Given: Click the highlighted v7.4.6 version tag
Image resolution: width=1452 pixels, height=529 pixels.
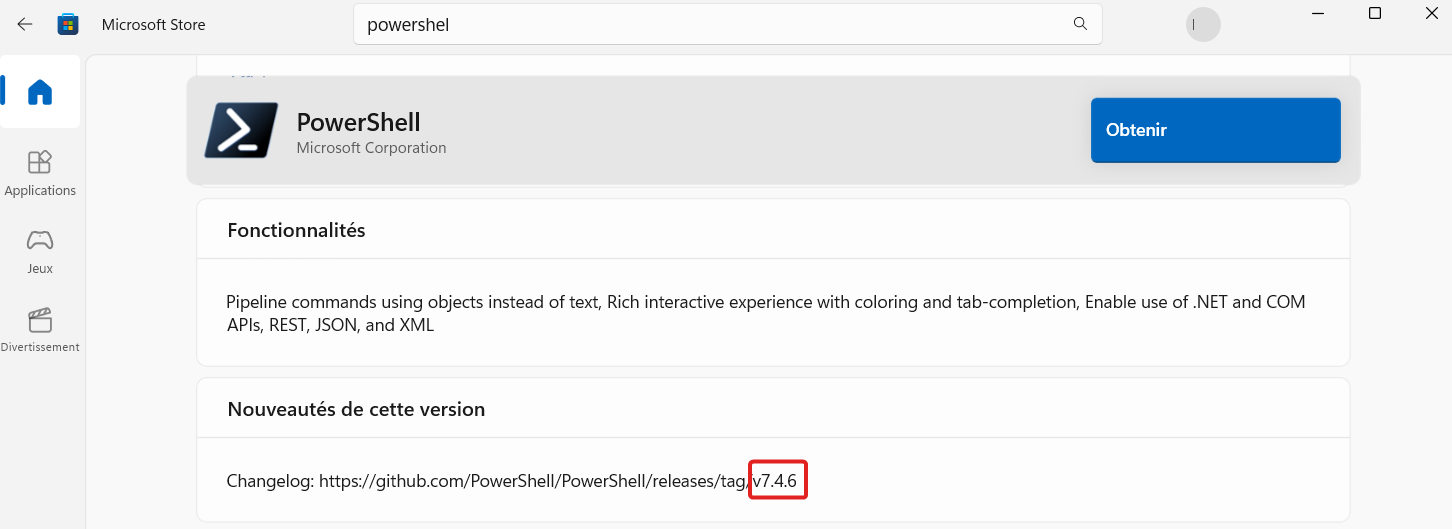Looking at the screenshot, I should tap(776, 481).
